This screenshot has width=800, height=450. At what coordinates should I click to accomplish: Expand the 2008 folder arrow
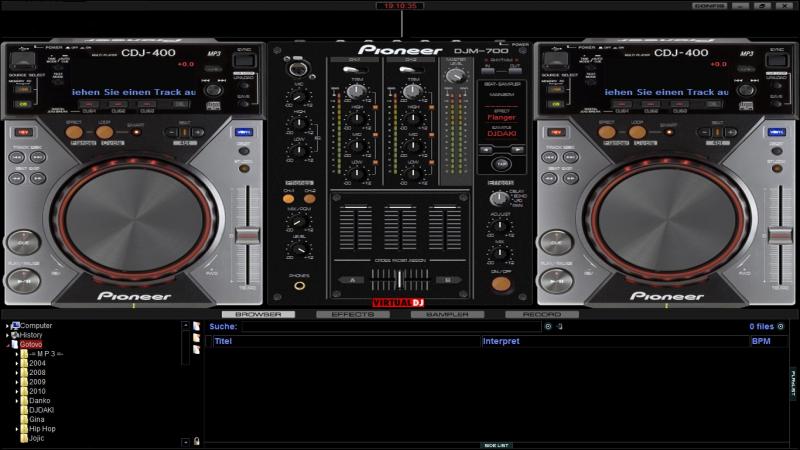coord(17,373)
